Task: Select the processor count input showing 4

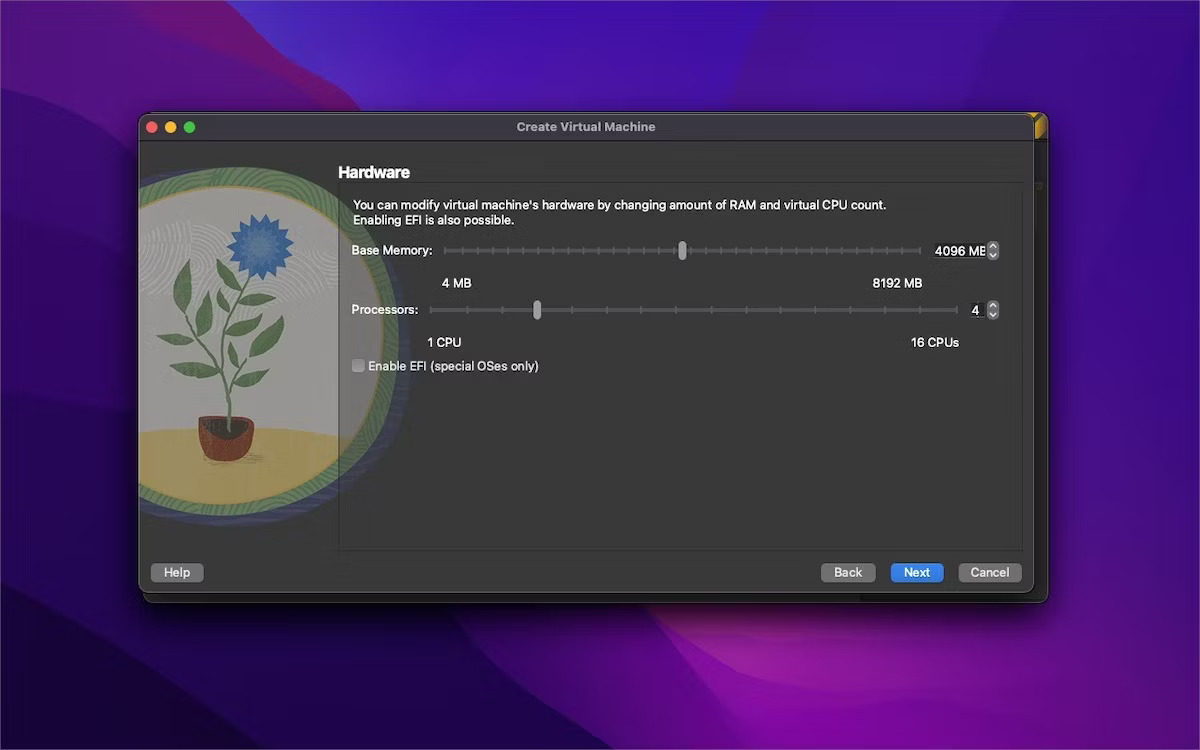Action: pos(975,310)
